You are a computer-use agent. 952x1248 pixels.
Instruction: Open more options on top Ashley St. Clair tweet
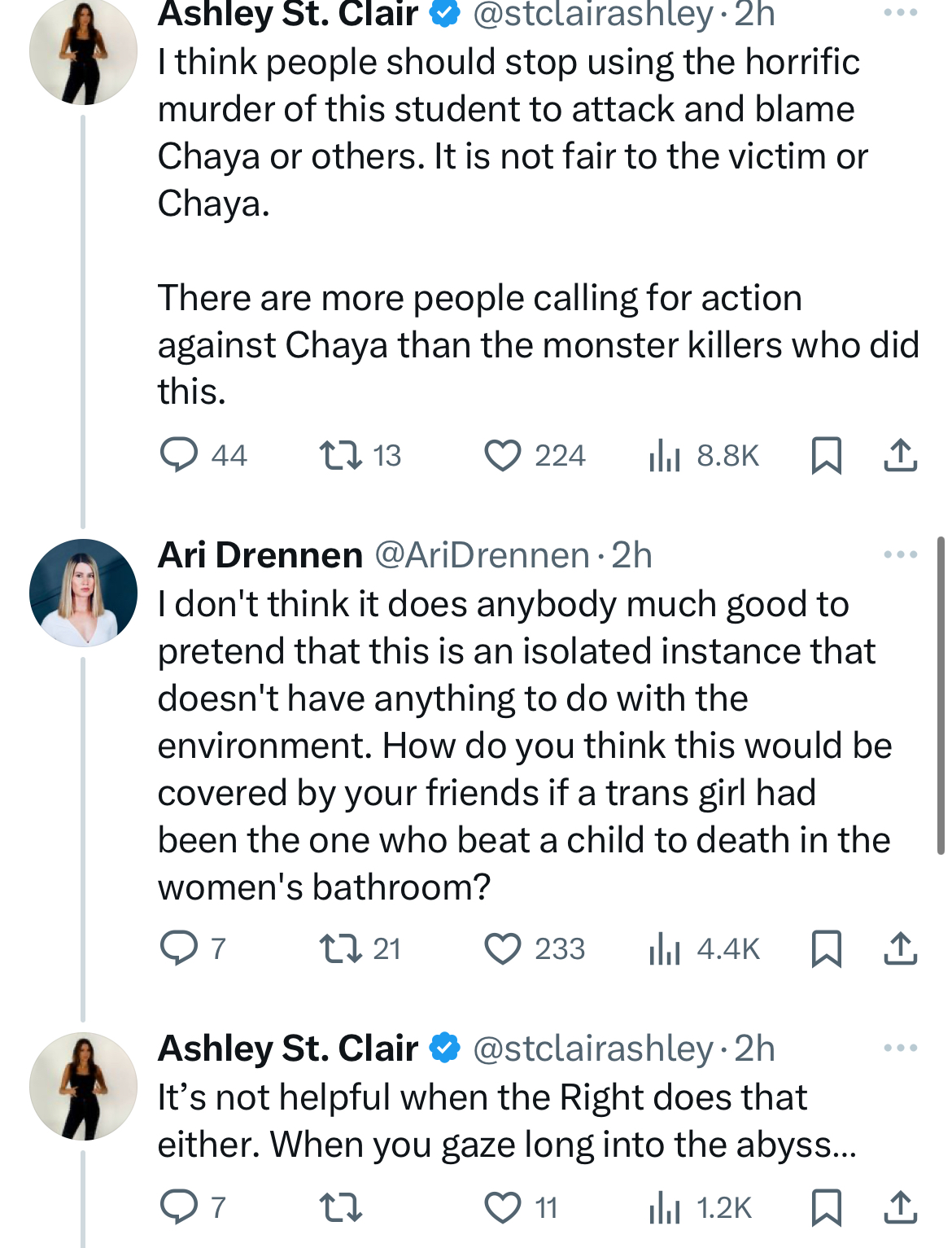(x=901, y=13)
